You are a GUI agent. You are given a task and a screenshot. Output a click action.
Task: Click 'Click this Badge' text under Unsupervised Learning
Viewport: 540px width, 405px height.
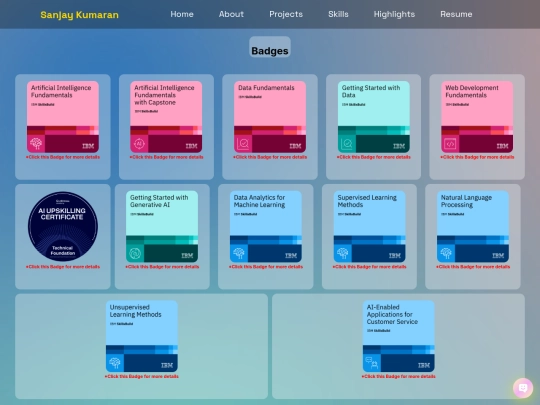tap(142, 376)
